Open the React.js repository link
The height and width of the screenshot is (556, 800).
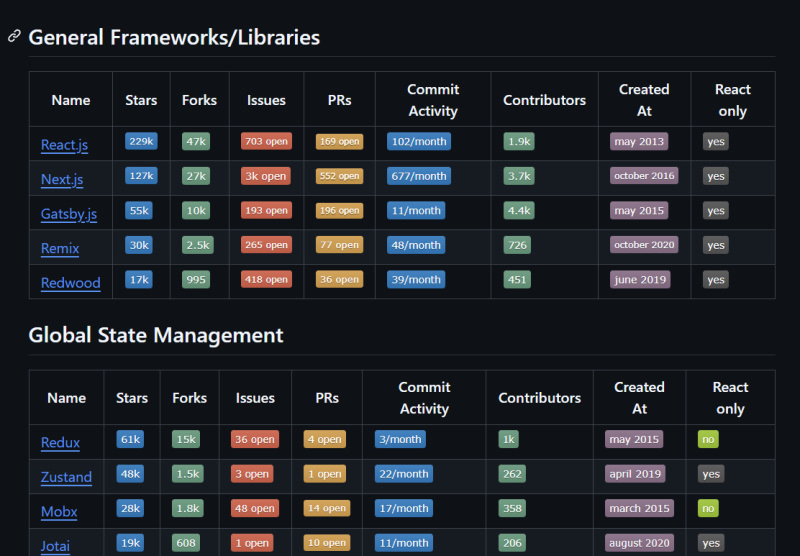click(64, 145)
